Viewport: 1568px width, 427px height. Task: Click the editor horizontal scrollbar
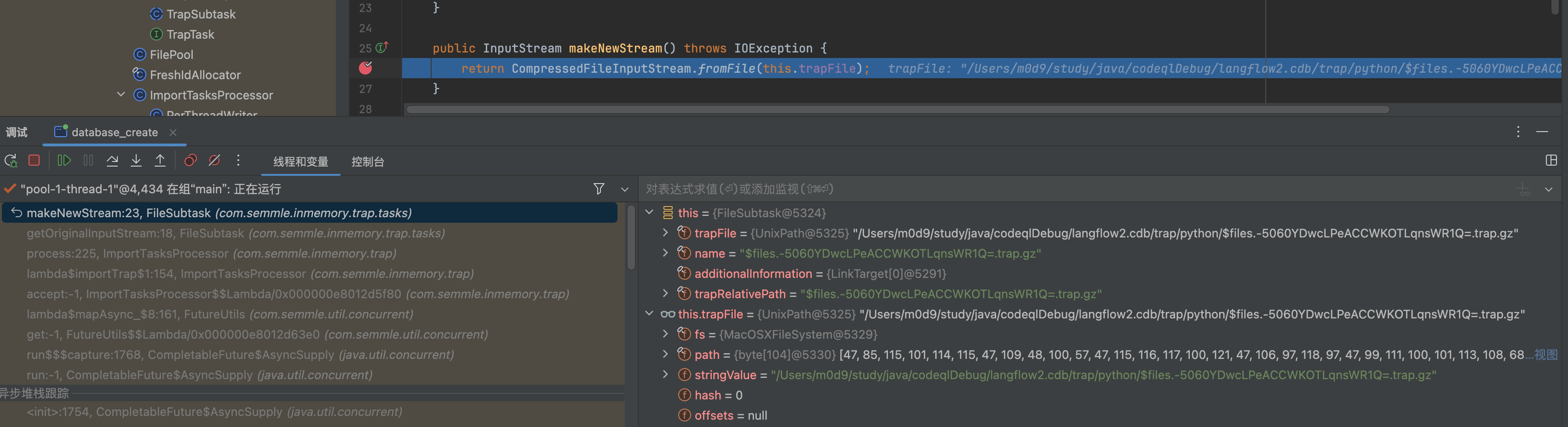(x=897, y=110)
